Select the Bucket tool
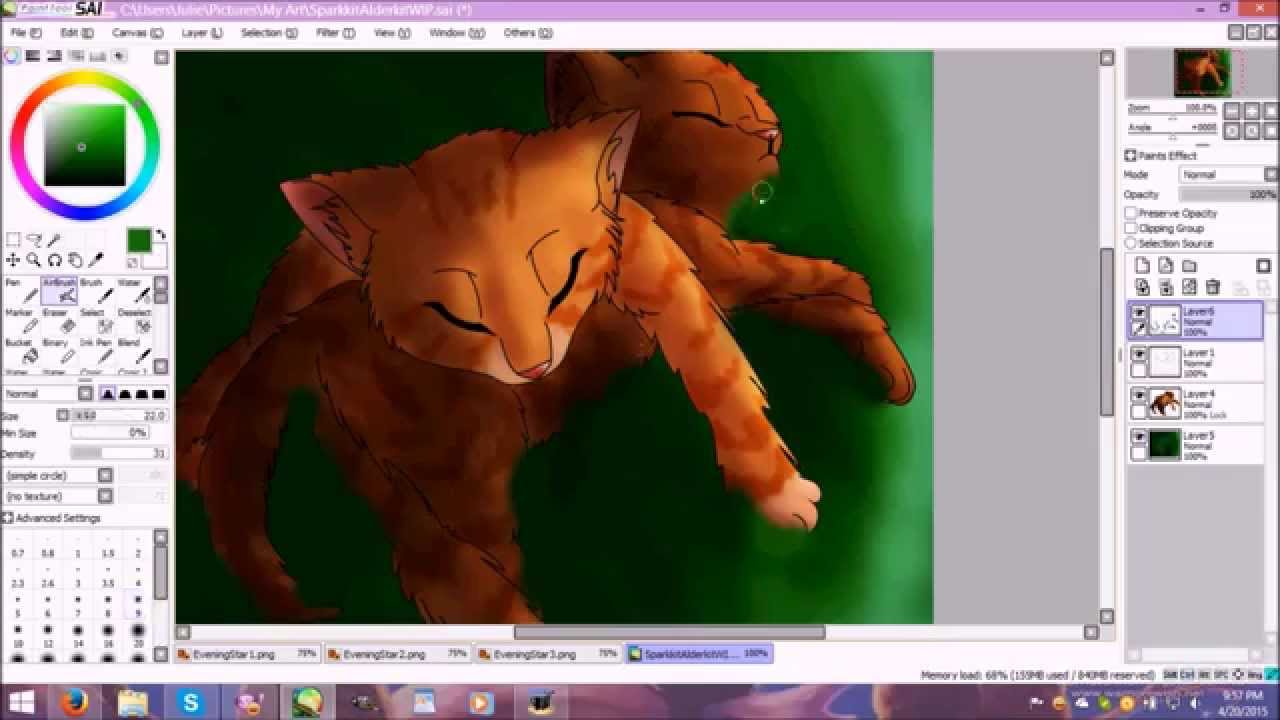Screen dimensions: 1280x720 [x=21, y=351]
